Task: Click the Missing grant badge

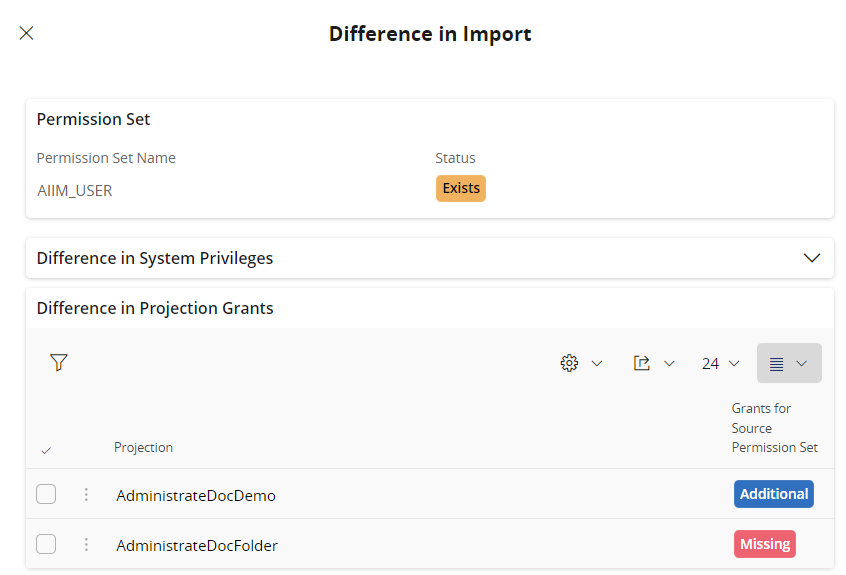Action: pyautogui.click(x=765, y=544)
